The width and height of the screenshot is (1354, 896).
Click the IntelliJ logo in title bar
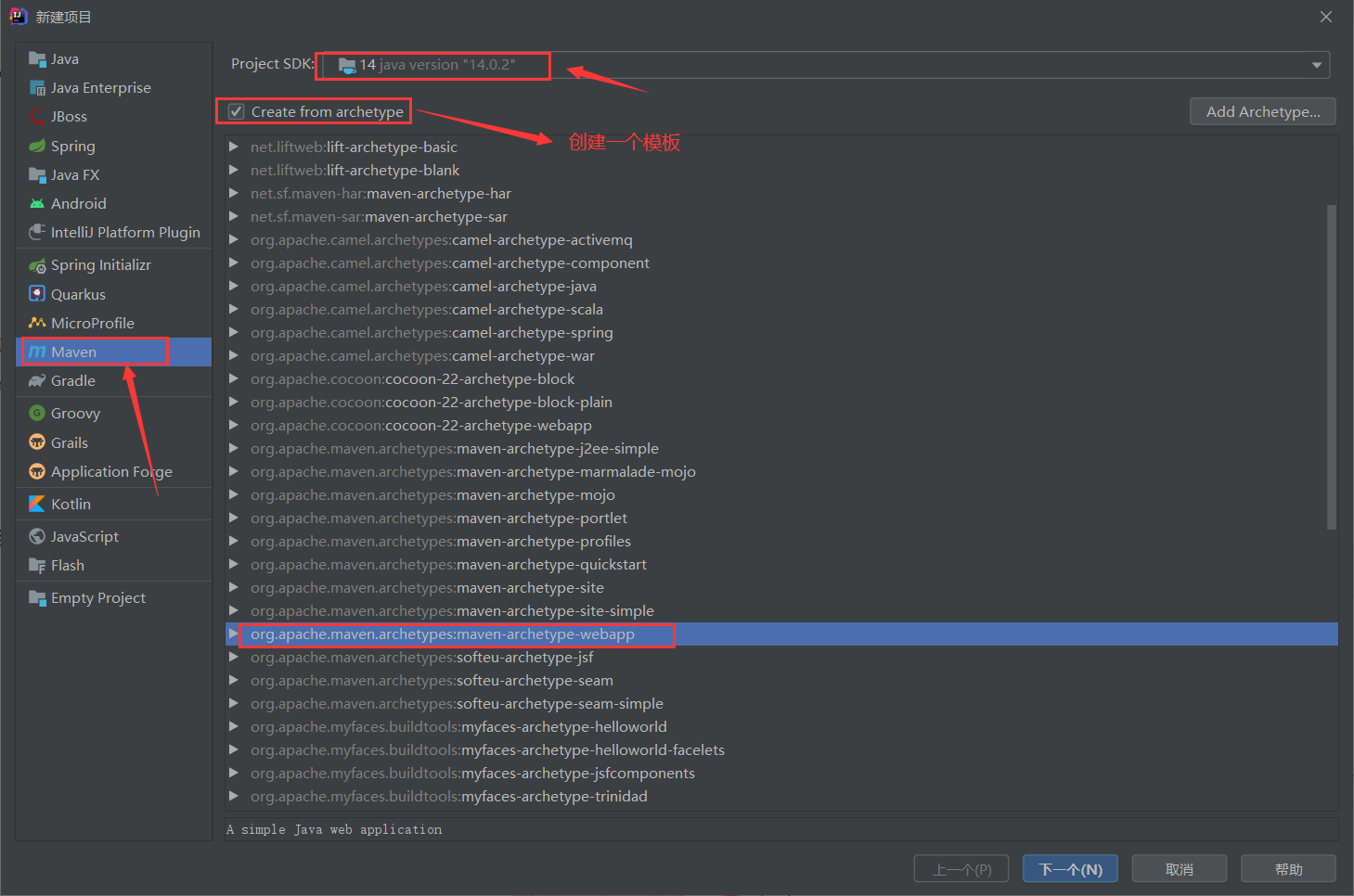[x=19, y=16]
